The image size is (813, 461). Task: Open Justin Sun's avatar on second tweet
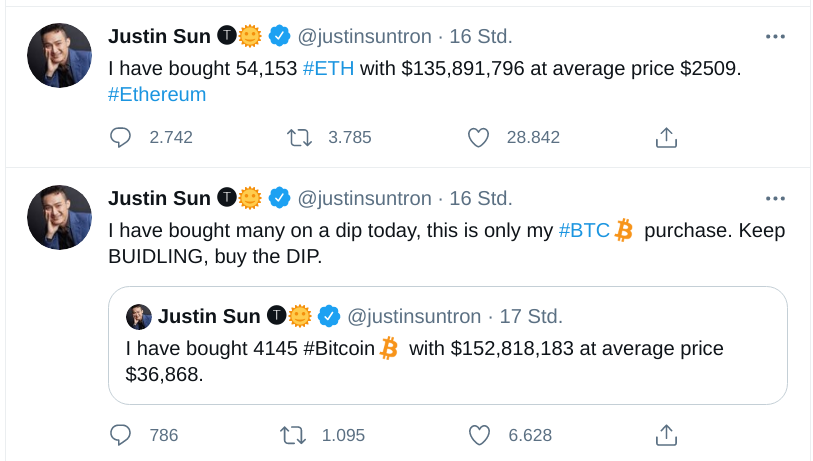coord(60,217)
